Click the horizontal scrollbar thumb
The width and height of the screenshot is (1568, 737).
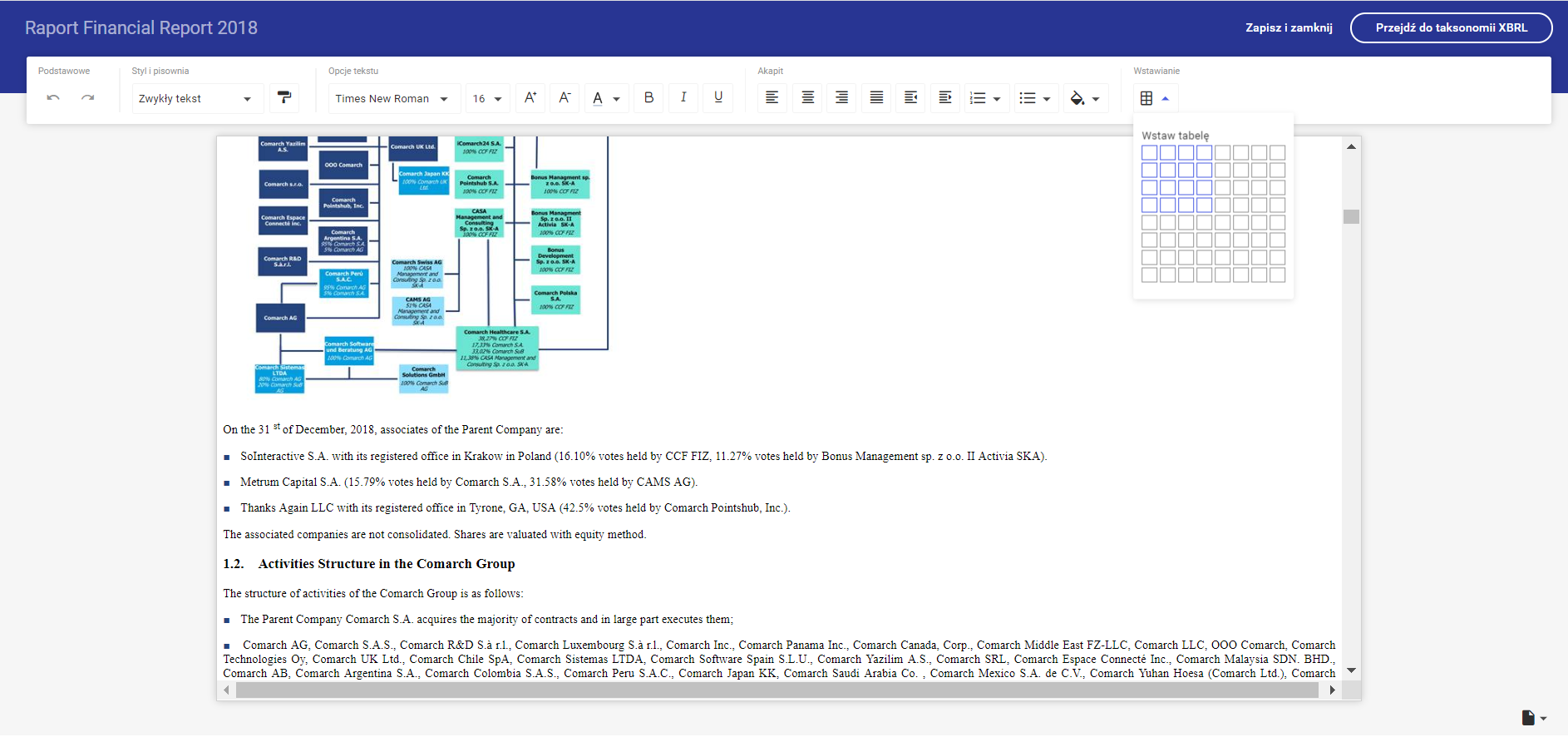point(778,690)
